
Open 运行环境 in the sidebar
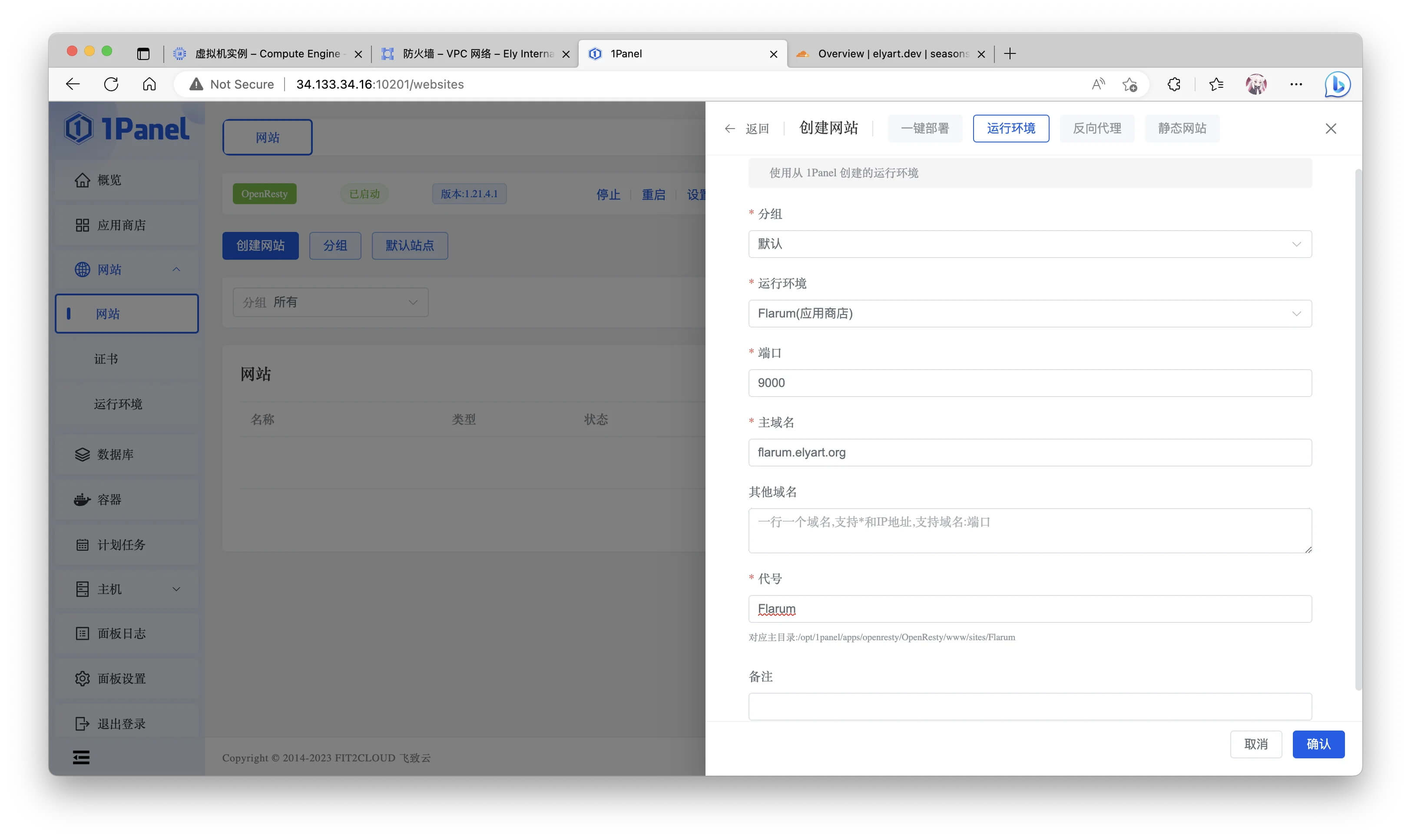click(x=127, y=404)
